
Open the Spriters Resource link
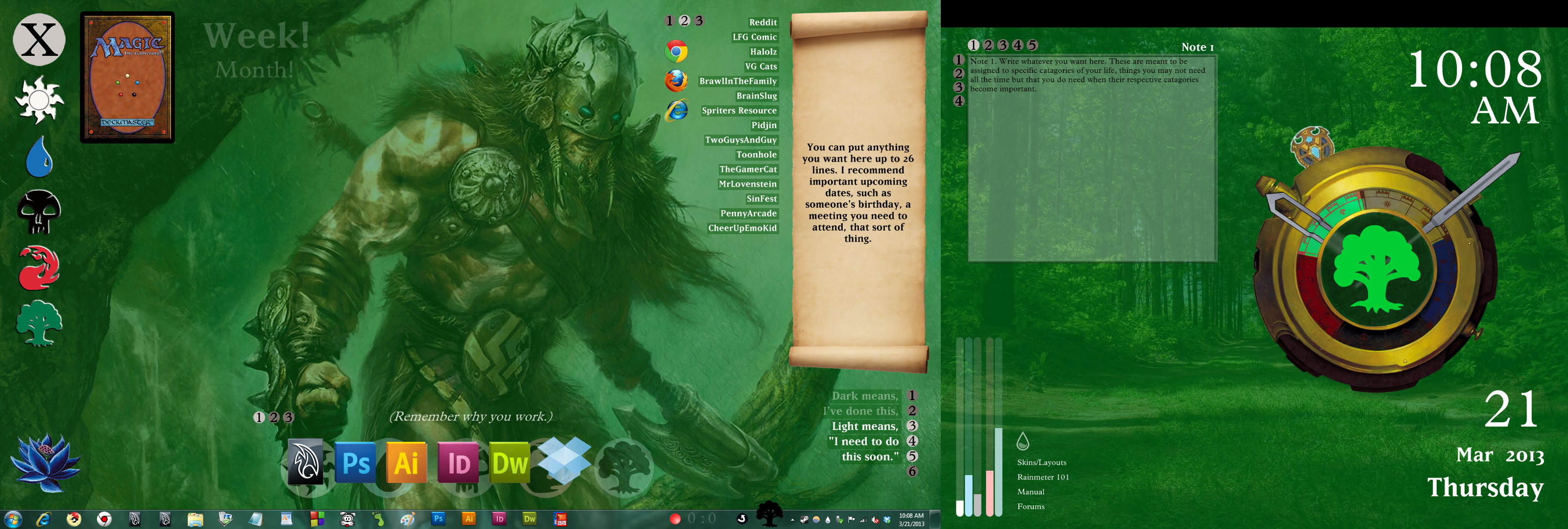coord(739,111)
